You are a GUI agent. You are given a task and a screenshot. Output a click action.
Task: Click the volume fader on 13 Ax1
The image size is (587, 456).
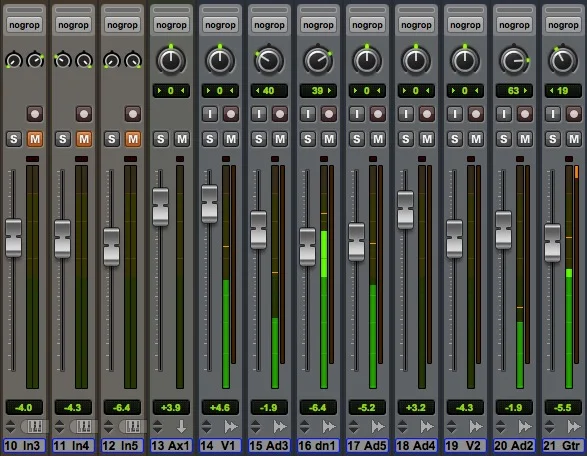click(x=161, y=207)
